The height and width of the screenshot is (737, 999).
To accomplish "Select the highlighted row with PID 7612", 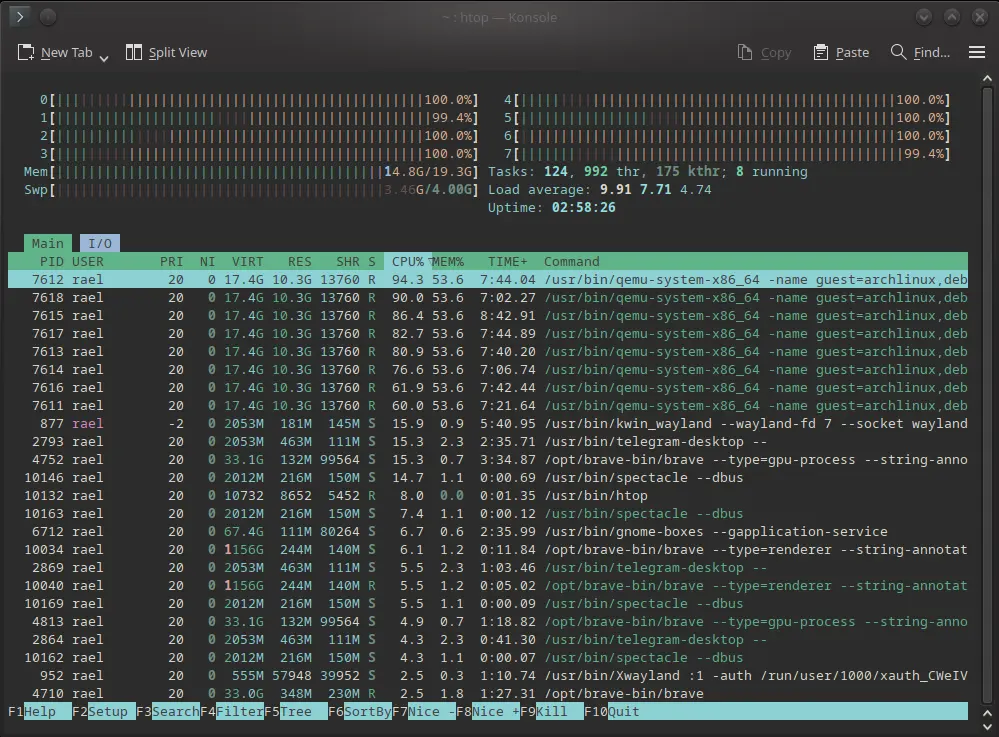I will [x=488, y=279].
